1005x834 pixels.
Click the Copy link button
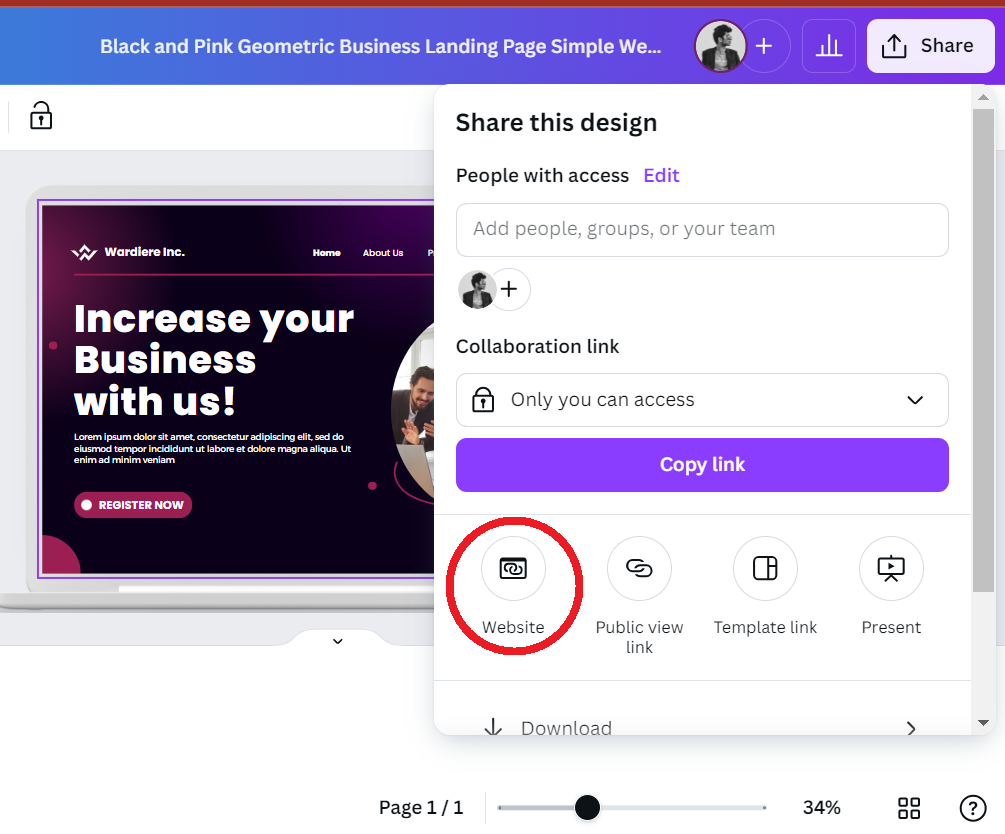click(701, 464)
